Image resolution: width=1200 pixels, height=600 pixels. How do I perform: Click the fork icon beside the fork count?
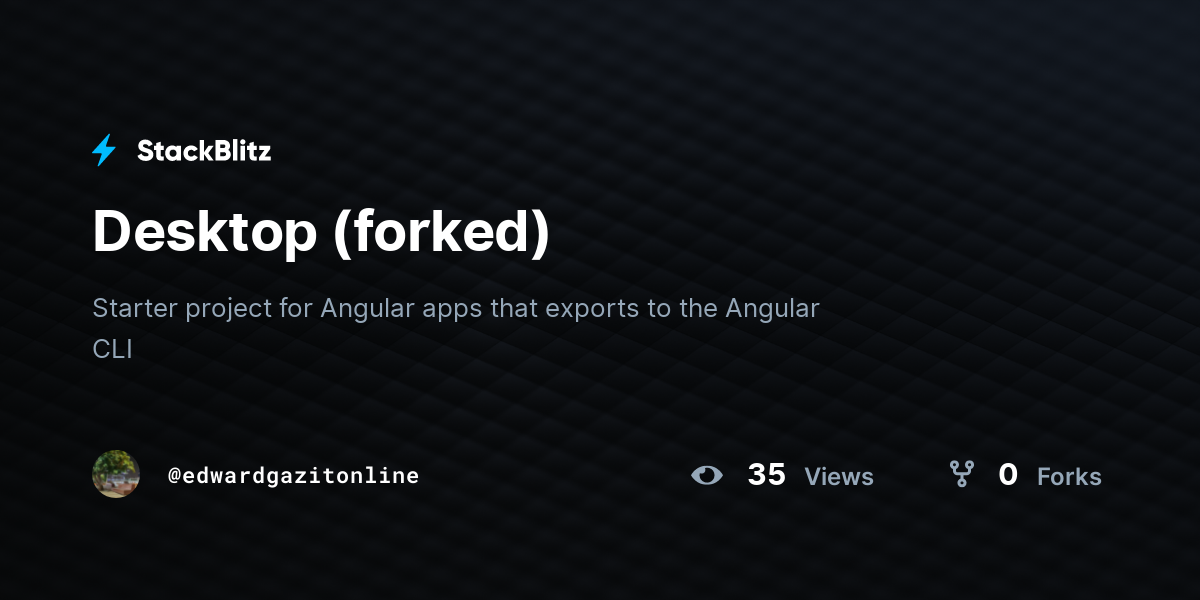tap(962, 474)
